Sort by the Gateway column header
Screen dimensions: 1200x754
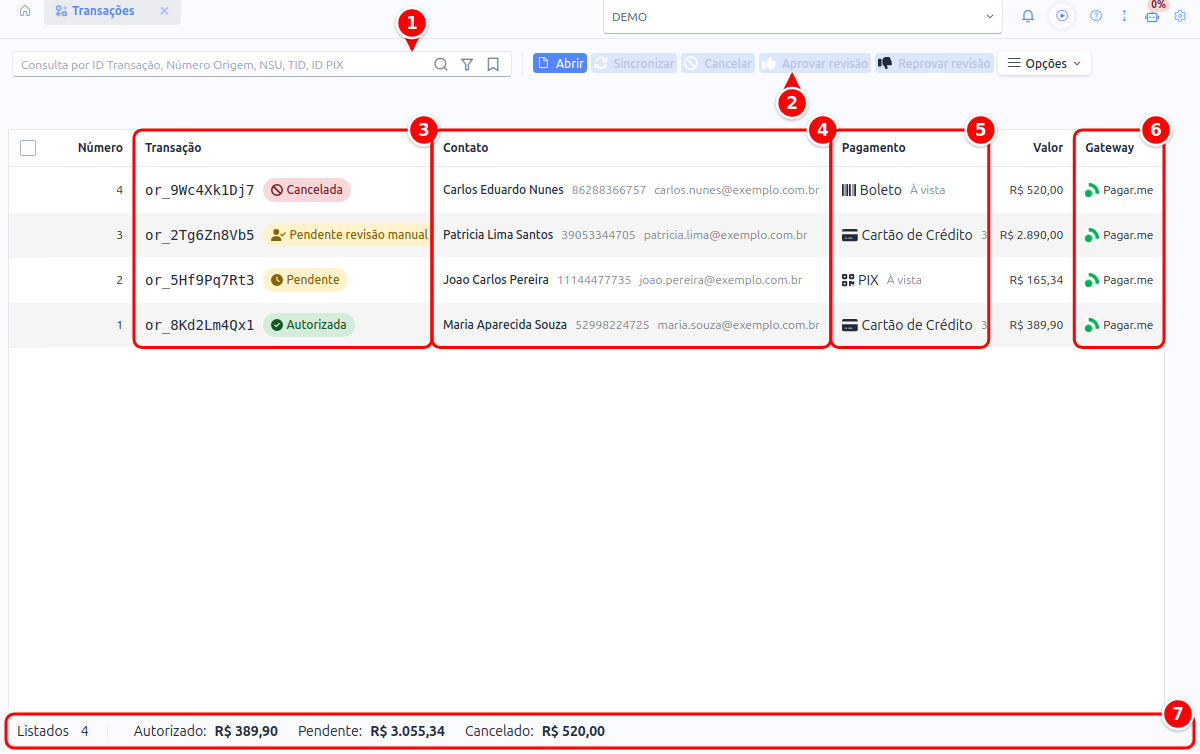(x=1110, y=147)
